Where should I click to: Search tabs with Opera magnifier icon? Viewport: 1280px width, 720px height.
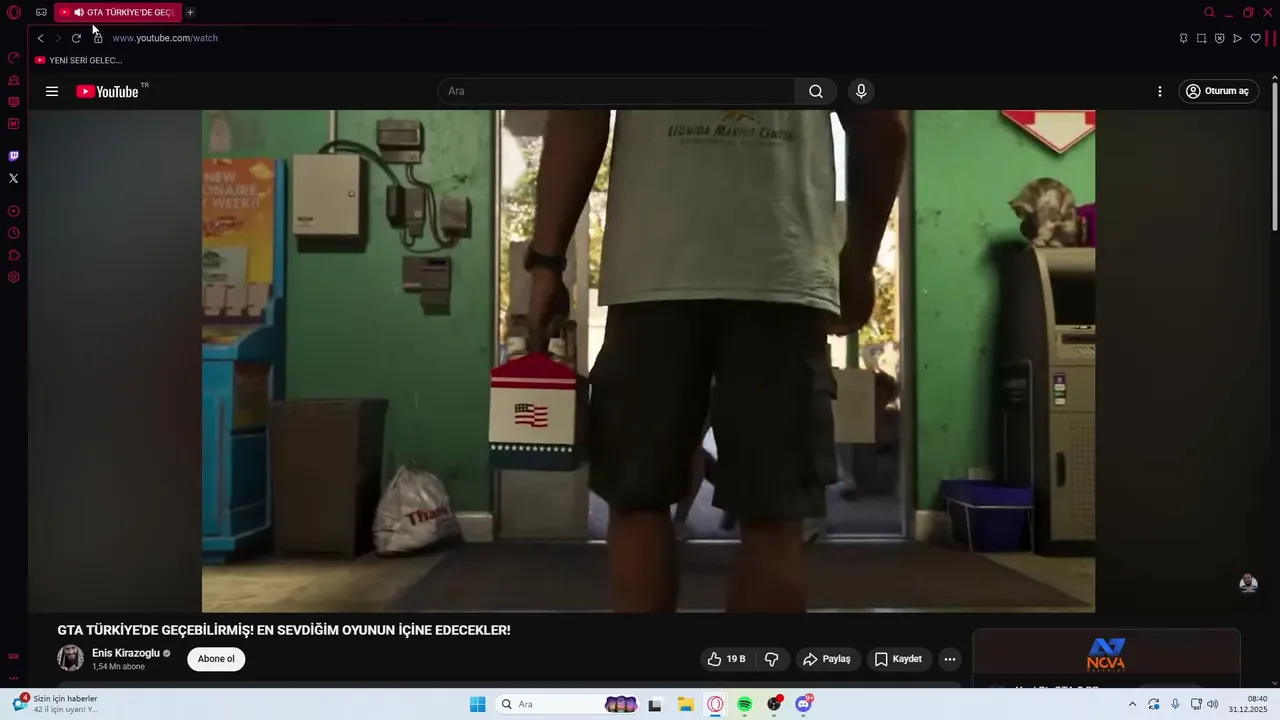1209,12
